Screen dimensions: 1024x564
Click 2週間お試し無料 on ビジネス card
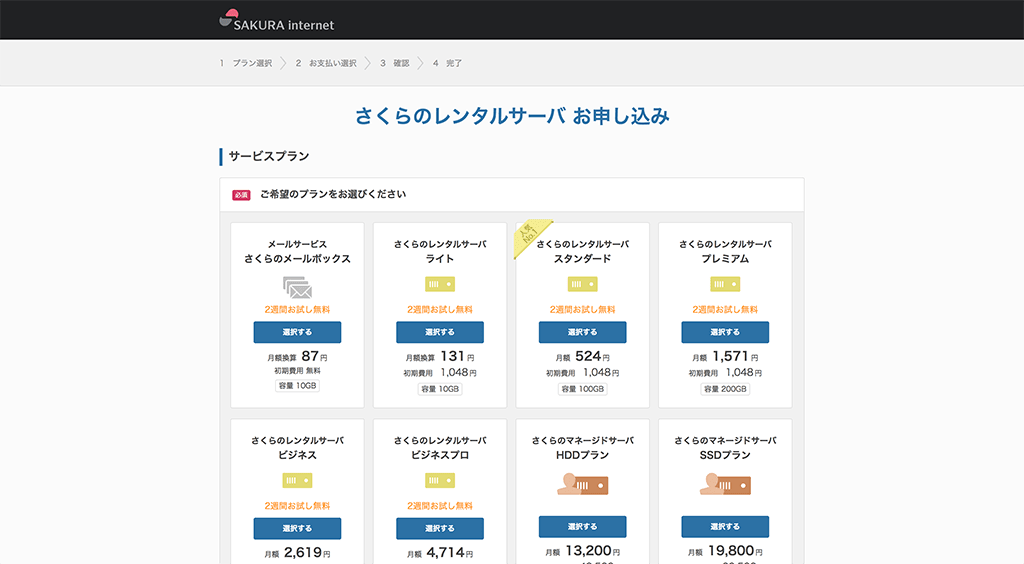297,506
